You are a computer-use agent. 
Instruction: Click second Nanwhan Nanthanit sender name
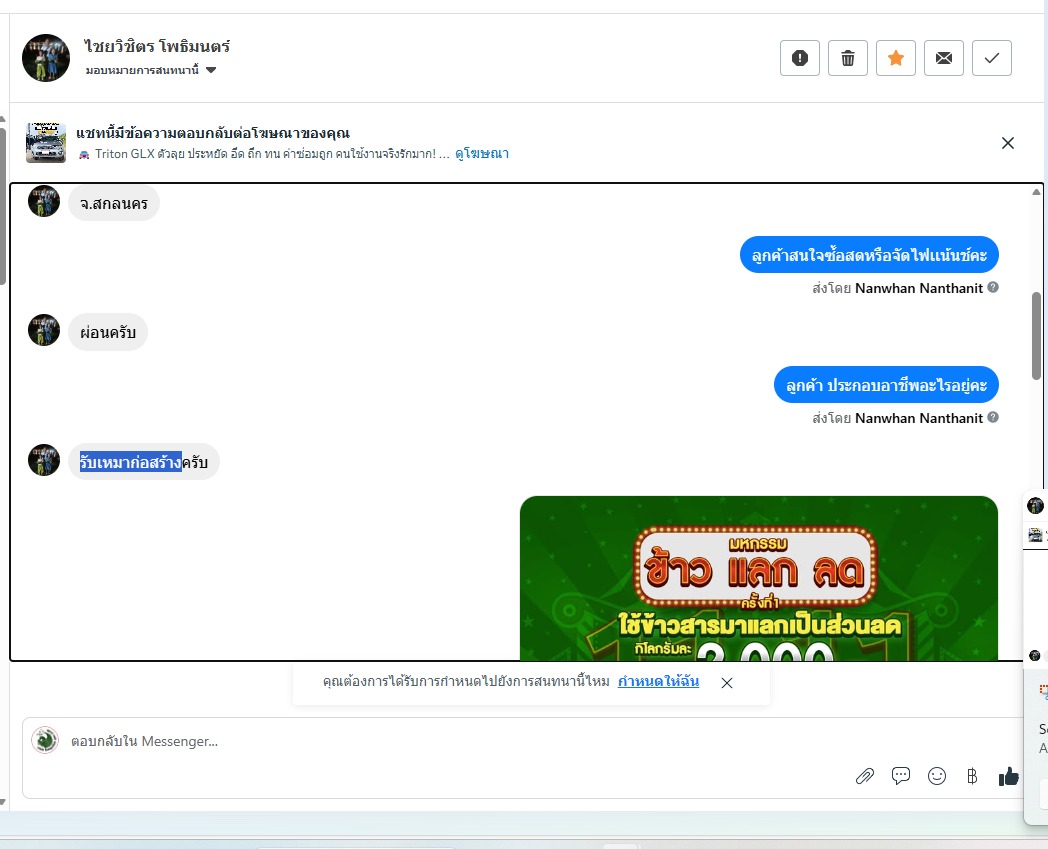(919, 418)
